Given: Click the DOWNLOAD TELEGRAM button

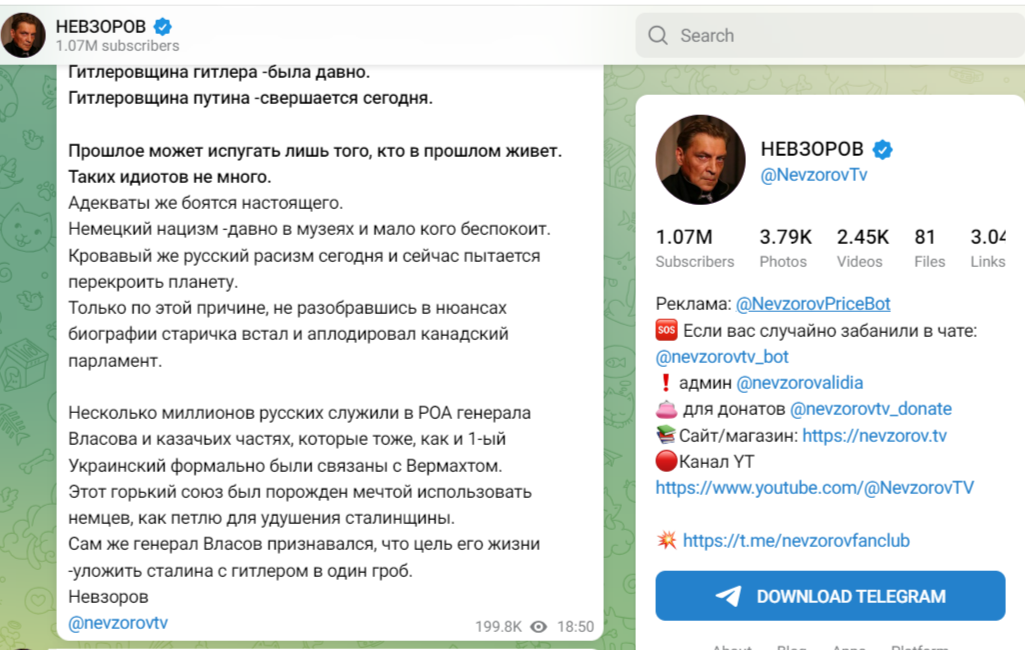Looking at the screenshot, I should click(830, 596).
